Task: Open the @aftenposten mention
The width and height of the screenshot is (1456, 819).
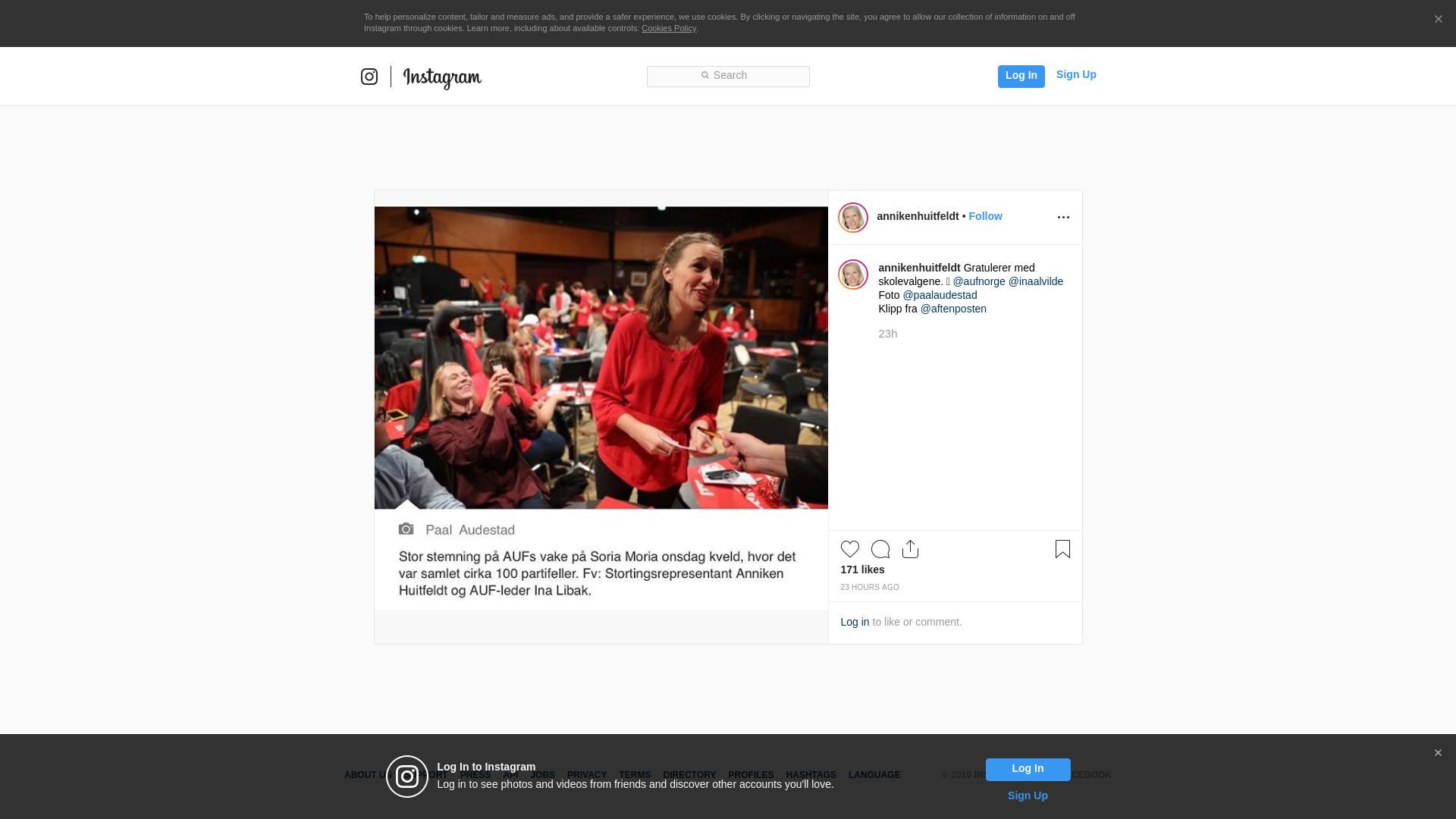Action: coord(953,309)
